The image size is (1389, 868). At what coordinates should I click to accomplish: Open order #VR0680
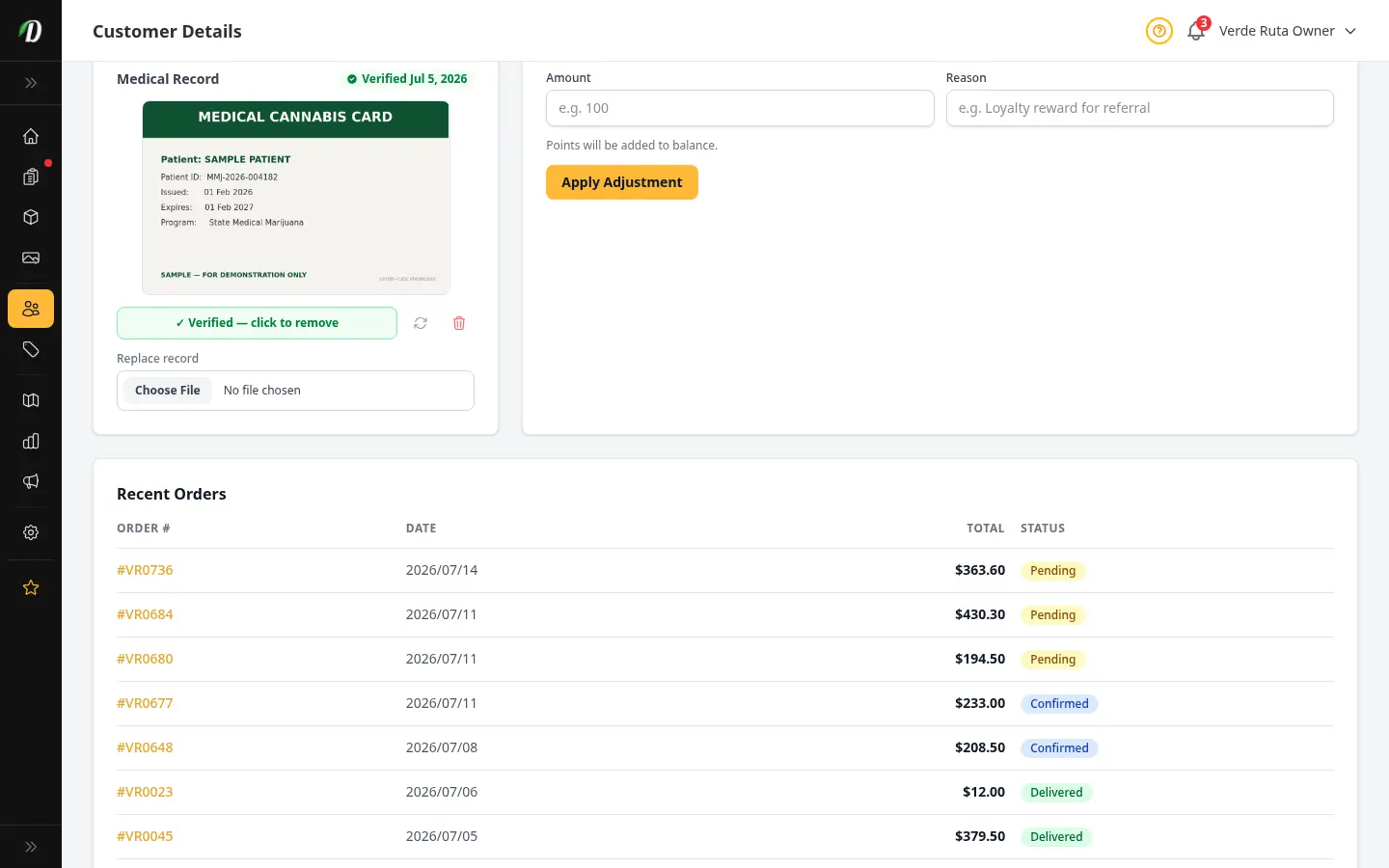(x=145, y=659)
